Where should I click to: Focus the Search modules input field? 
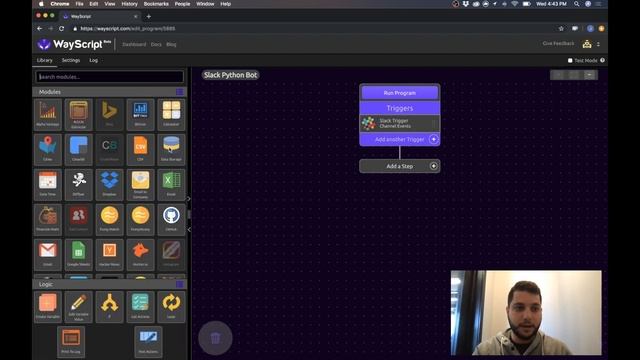pyautogui.click(x=110, y=77)
